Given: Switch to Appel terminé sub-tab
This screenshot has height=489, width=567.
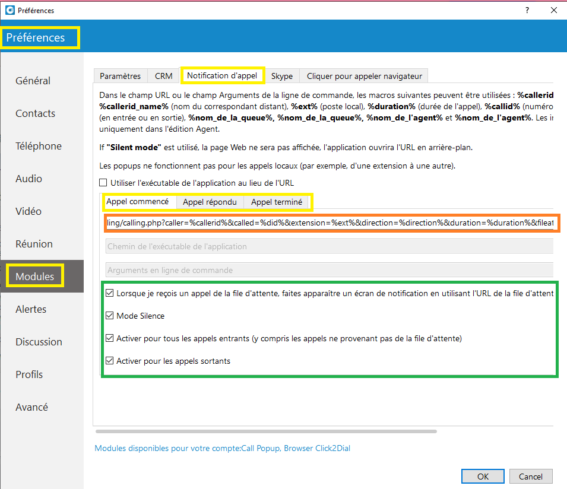Looking at the screenshot, I should (x=277, y=202).
